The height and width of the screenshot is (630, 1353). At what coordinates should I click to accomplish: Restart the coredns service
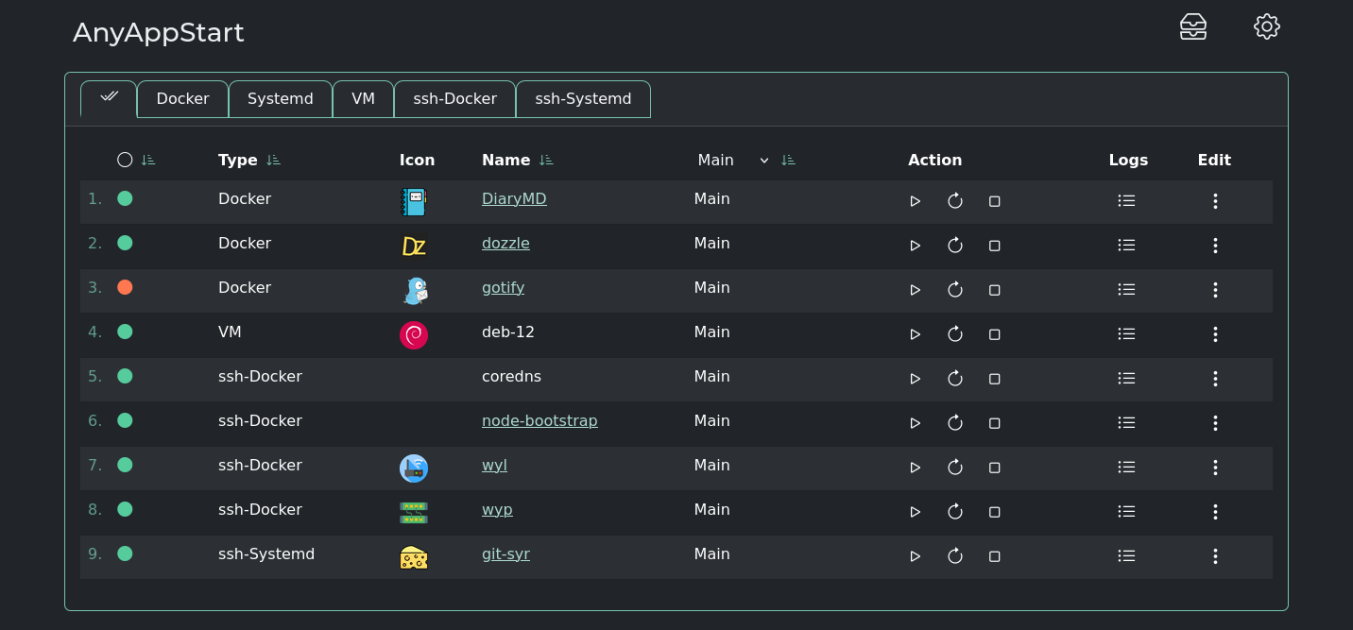coord(955,378)
